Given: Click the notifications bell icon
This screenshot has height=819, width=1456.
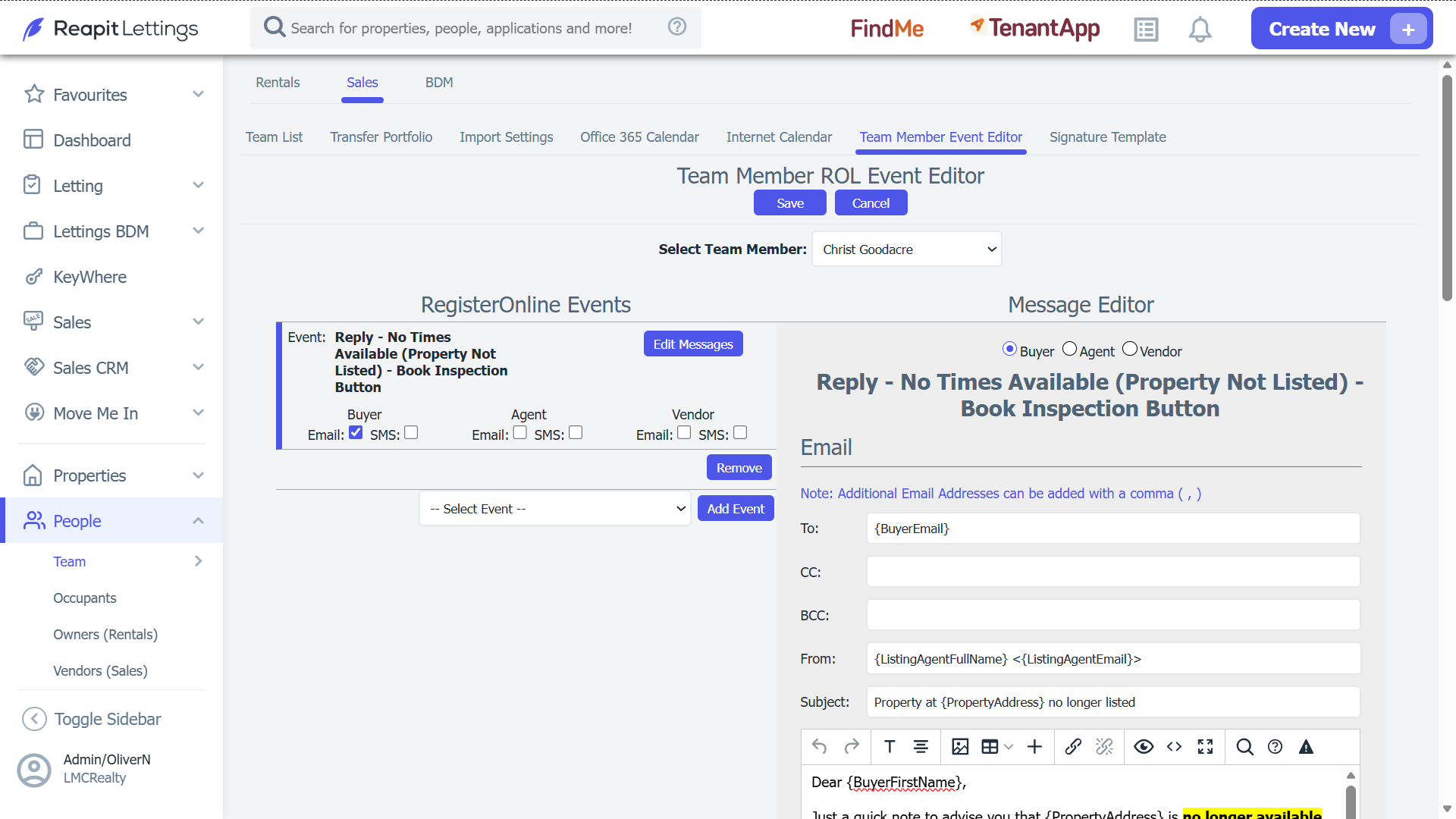Looking at the screenshot, I should (x=1200, y=30).
